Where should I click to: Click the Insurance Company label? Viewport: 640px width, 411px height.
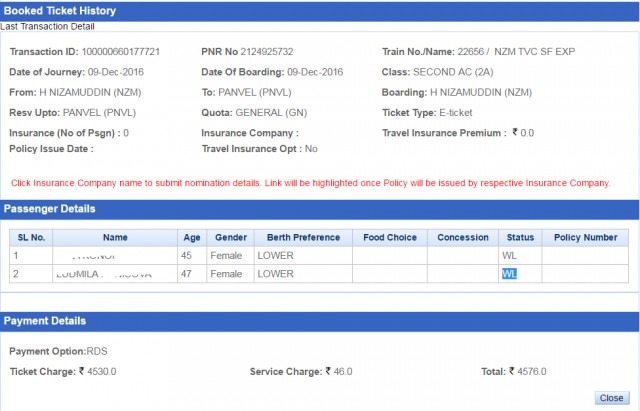pos(249,132)
